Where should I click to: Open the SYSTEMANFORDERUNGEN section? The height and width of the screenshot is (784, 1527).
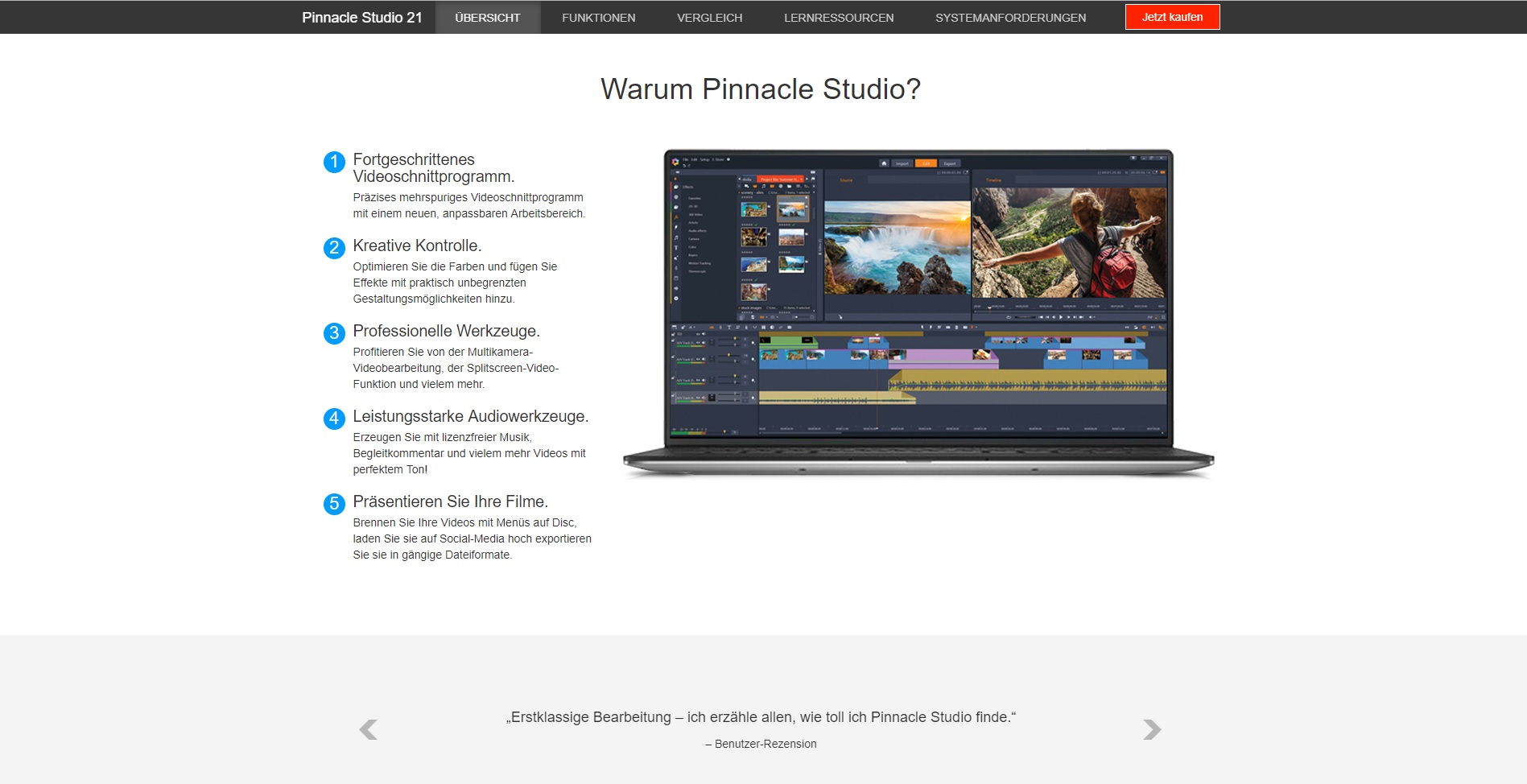[1010, 18]
